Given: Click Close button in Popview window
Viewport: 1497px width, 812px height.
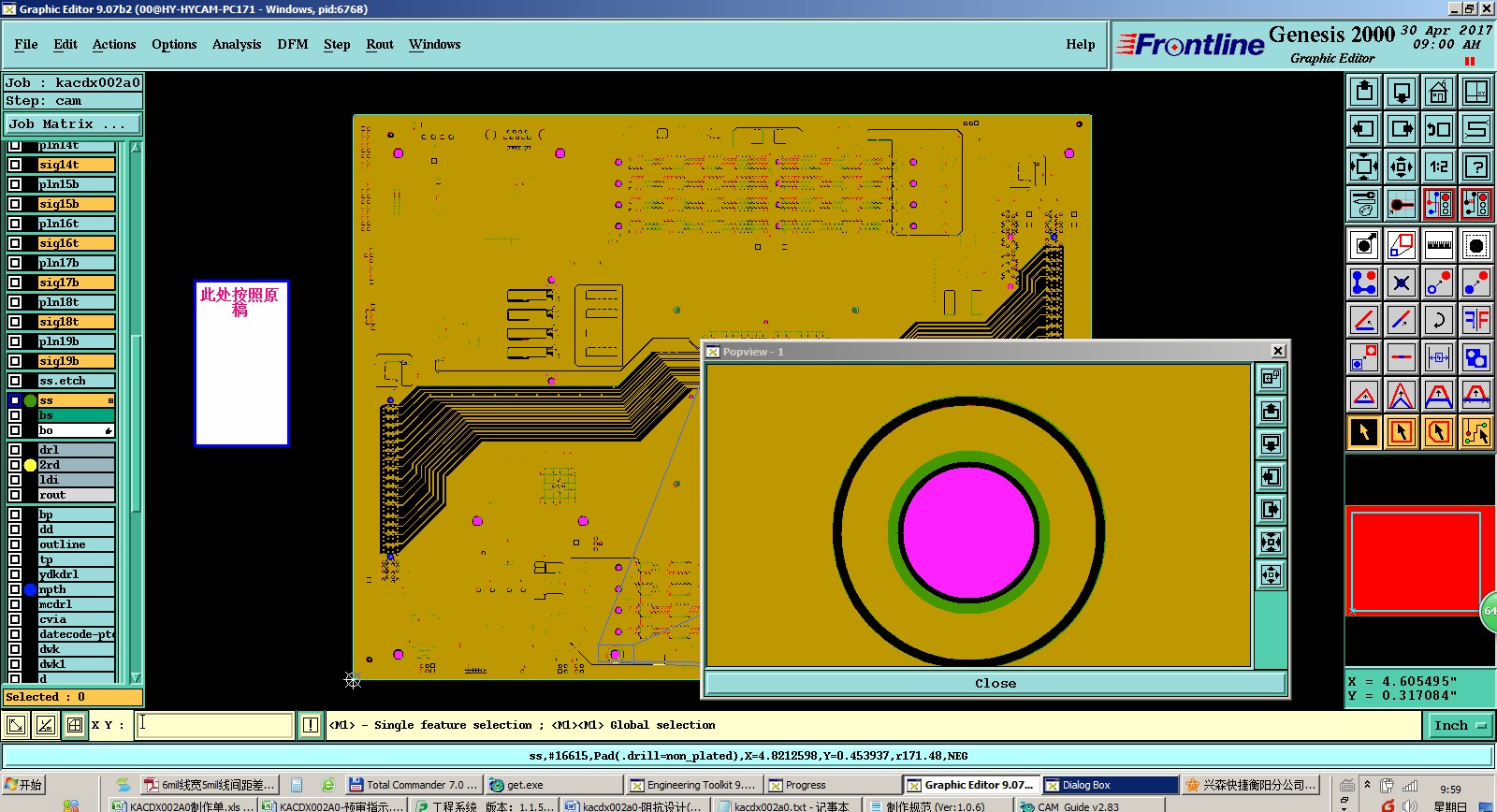Looking at the screenshot, I should [996, 684].
